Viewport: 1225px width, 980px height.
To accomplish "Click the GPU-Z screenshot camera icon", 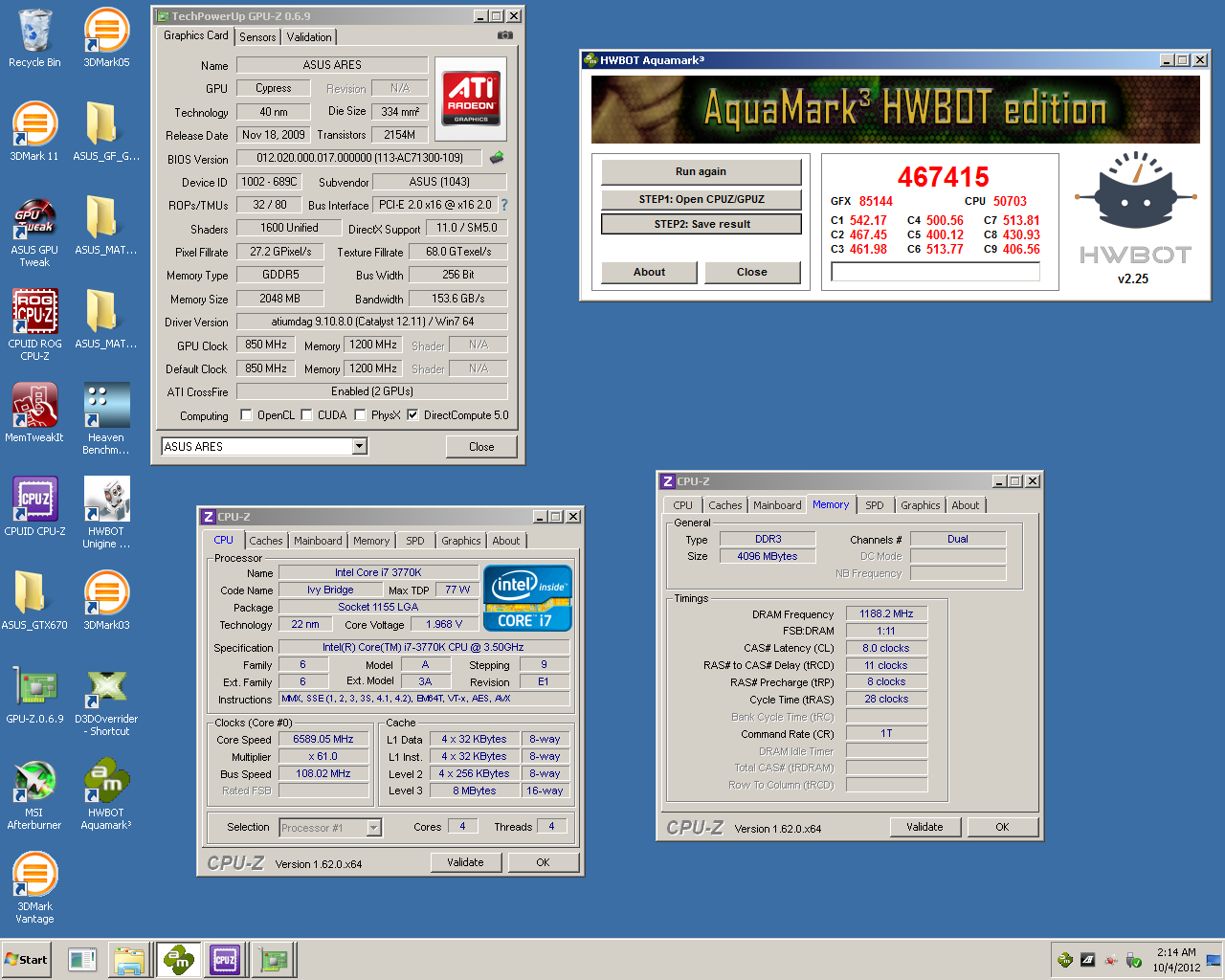I will pos(505,35).
